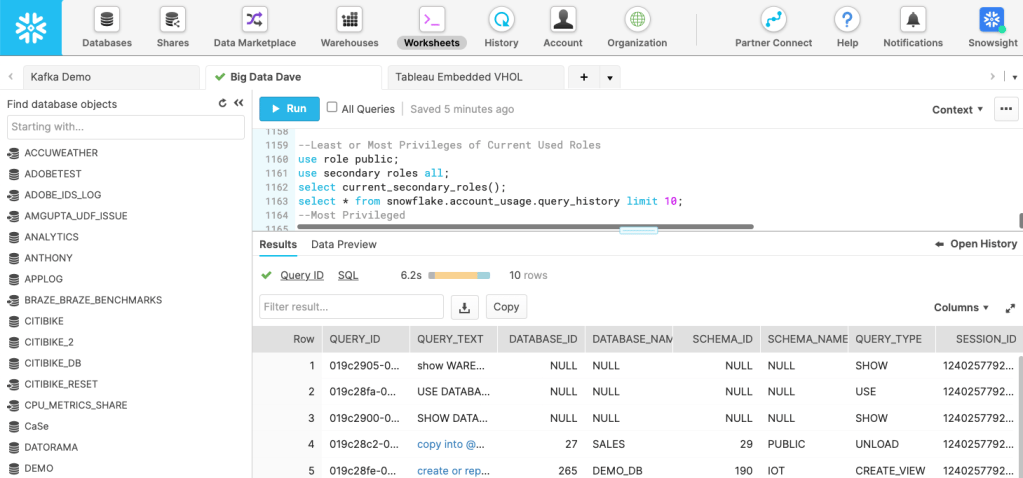Screen dimensions: 1023x478
Task: Click the BRAZE_BRAZE_BENCHMARKS database icon
Action: (x=12, y=300)
